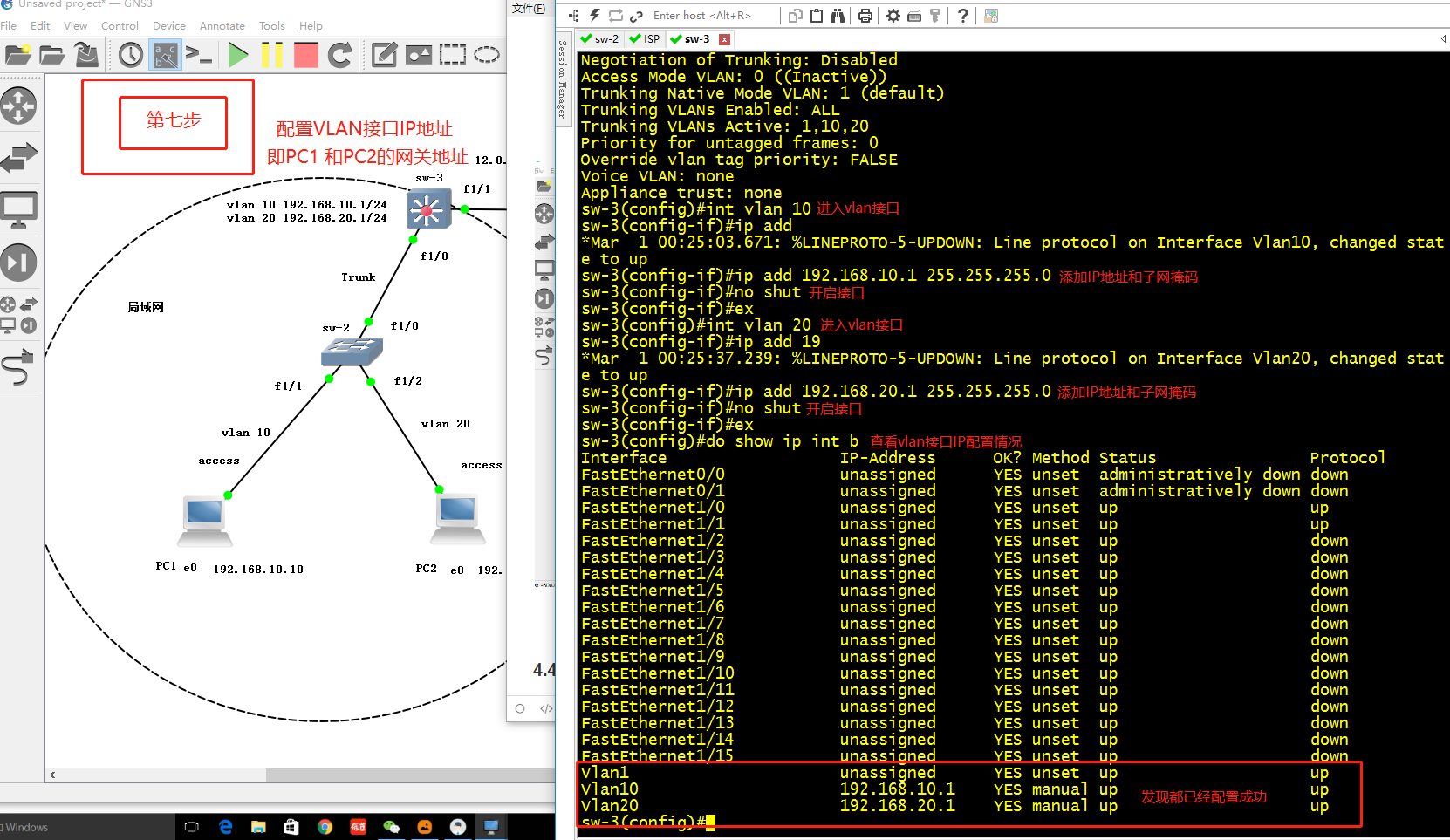Click the 'vlan 10 192.168.10.1/24' note
Screen dimensions: 1450x840
coord(306,205)
